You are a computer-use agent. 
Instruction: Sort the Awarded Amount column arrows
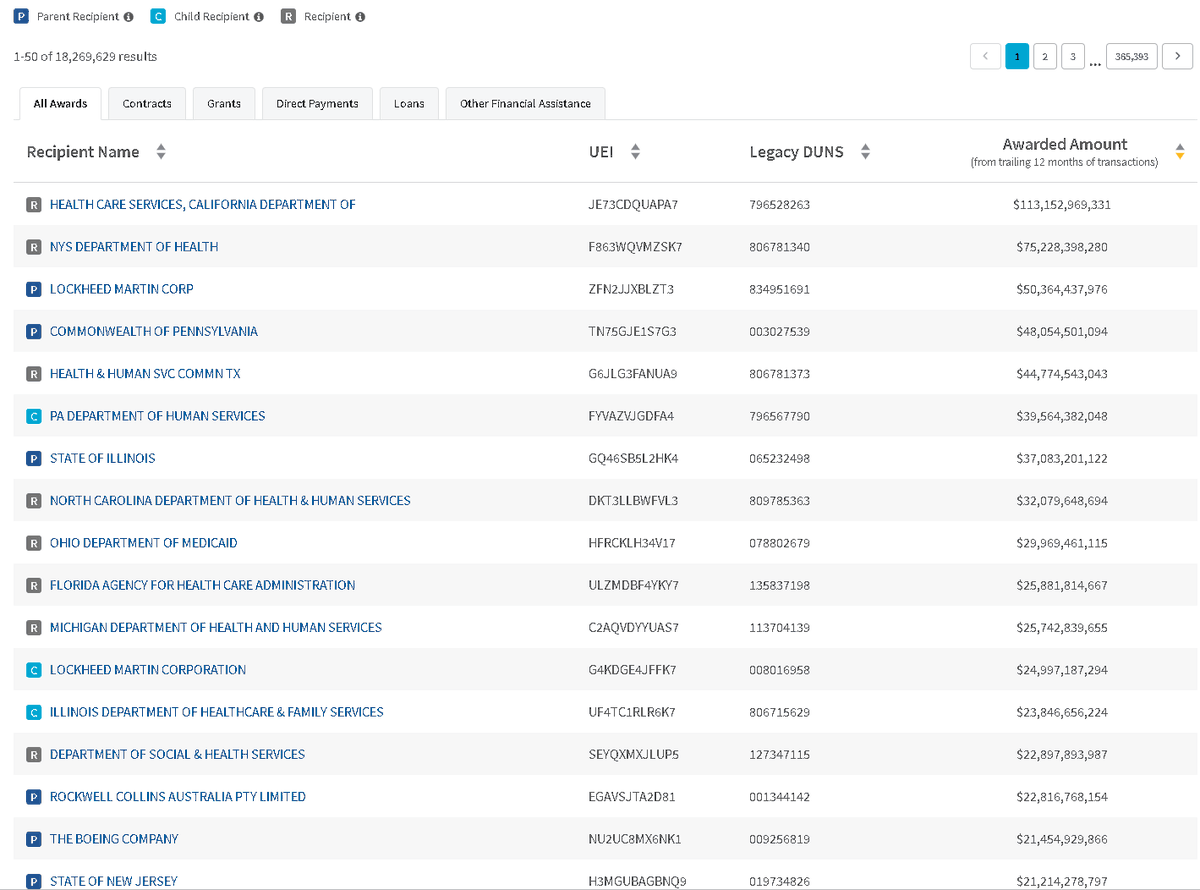[x=1180, y=153]
